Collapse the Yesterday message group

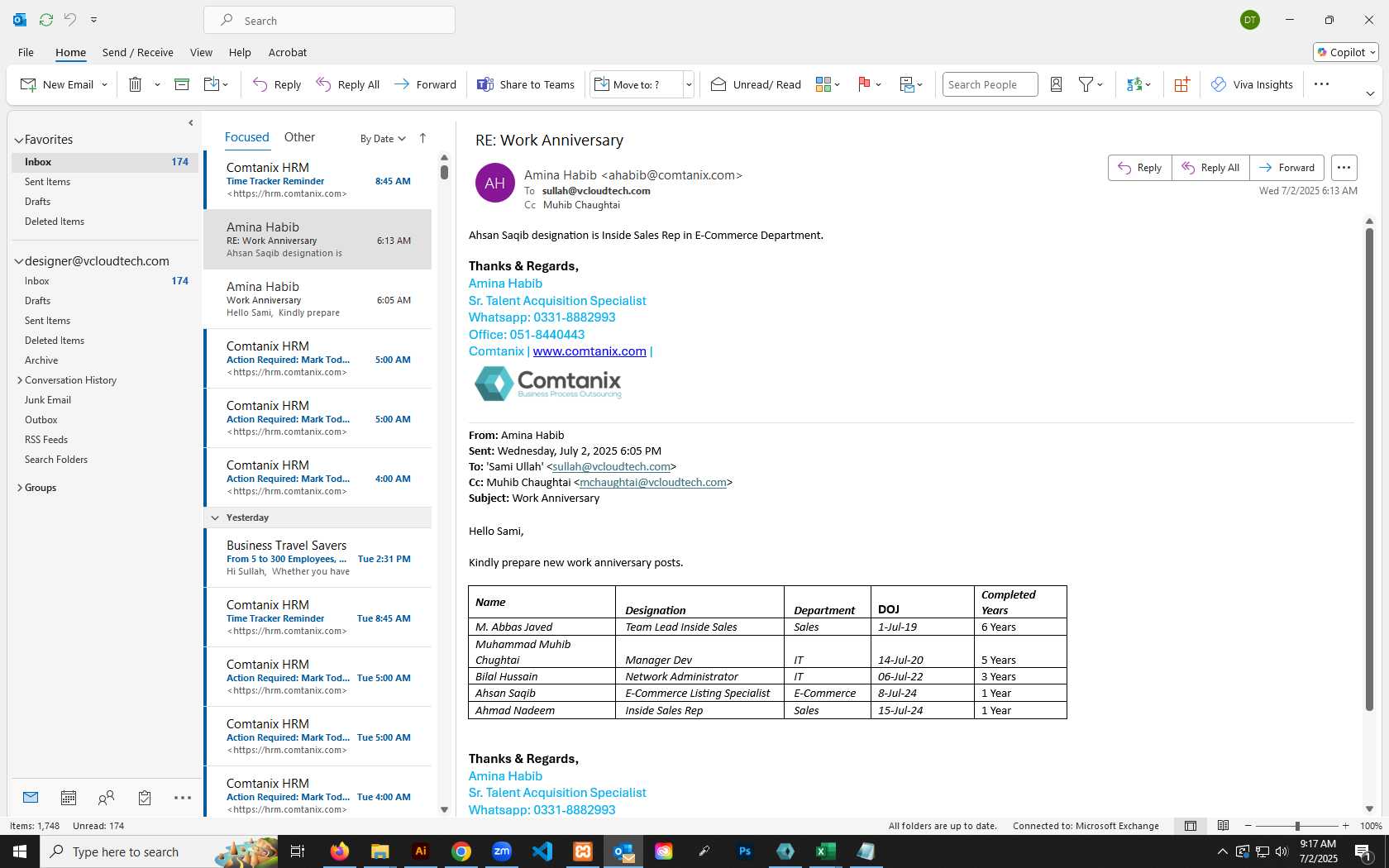[215, 517]
